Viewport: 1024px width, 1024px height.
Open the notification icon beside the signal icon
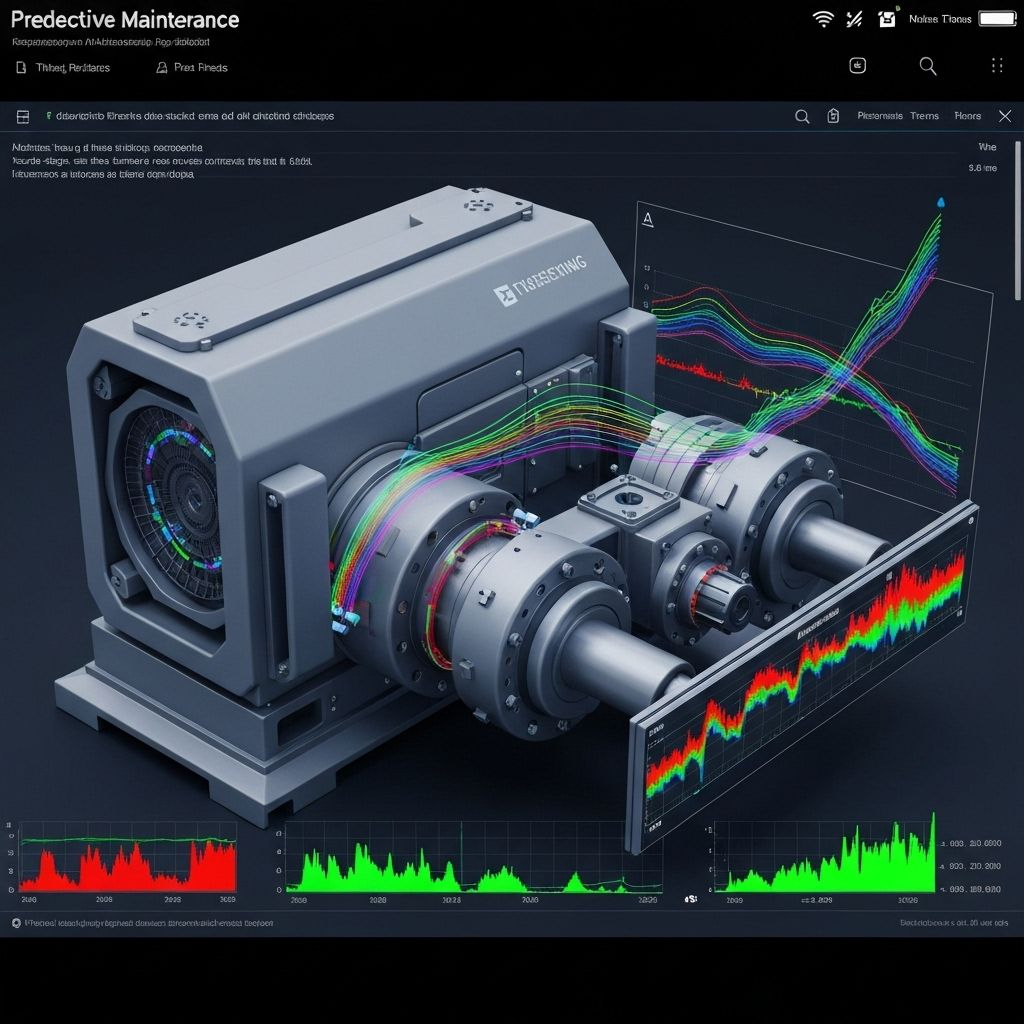[885, 19]
